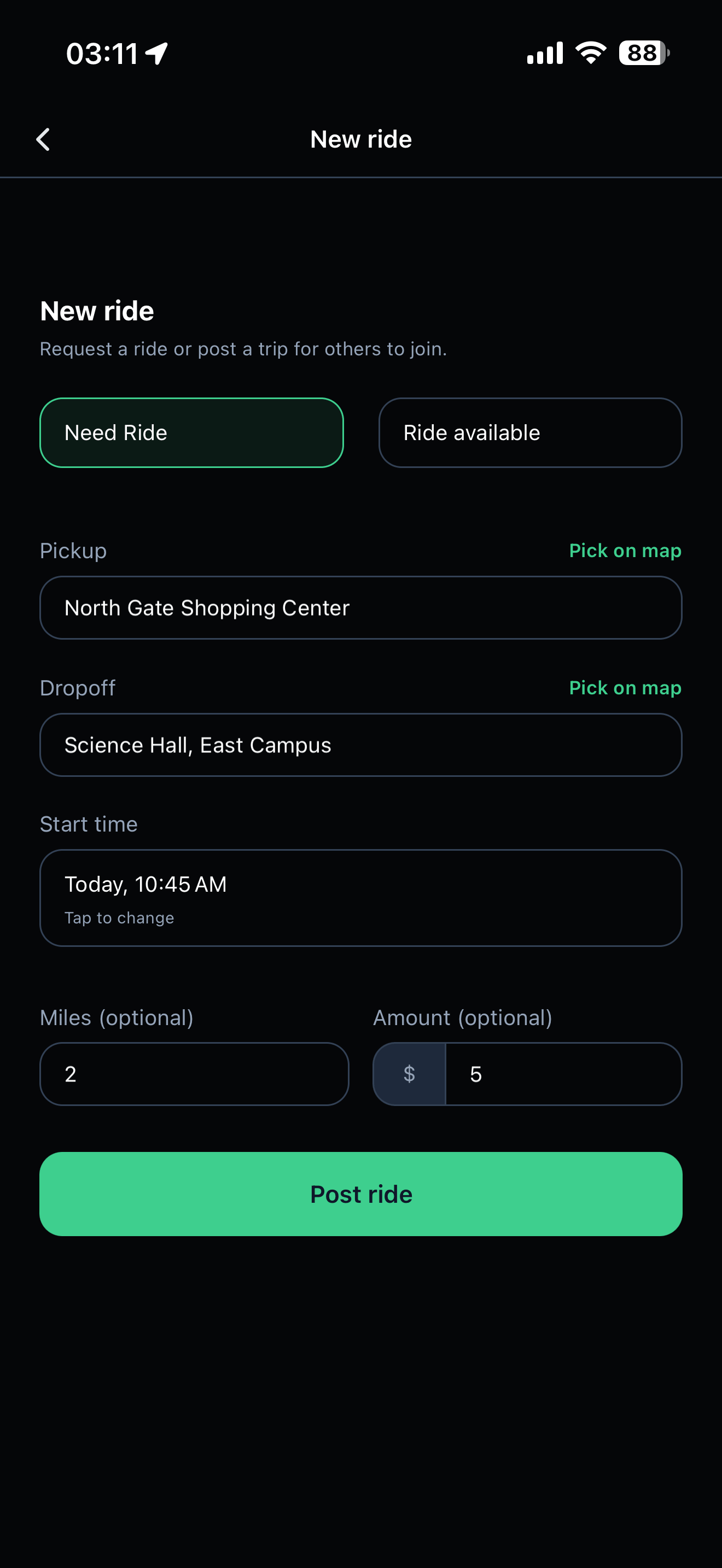Tap the New ride header title
The image size is (722, 1568).
coord(360,139)
